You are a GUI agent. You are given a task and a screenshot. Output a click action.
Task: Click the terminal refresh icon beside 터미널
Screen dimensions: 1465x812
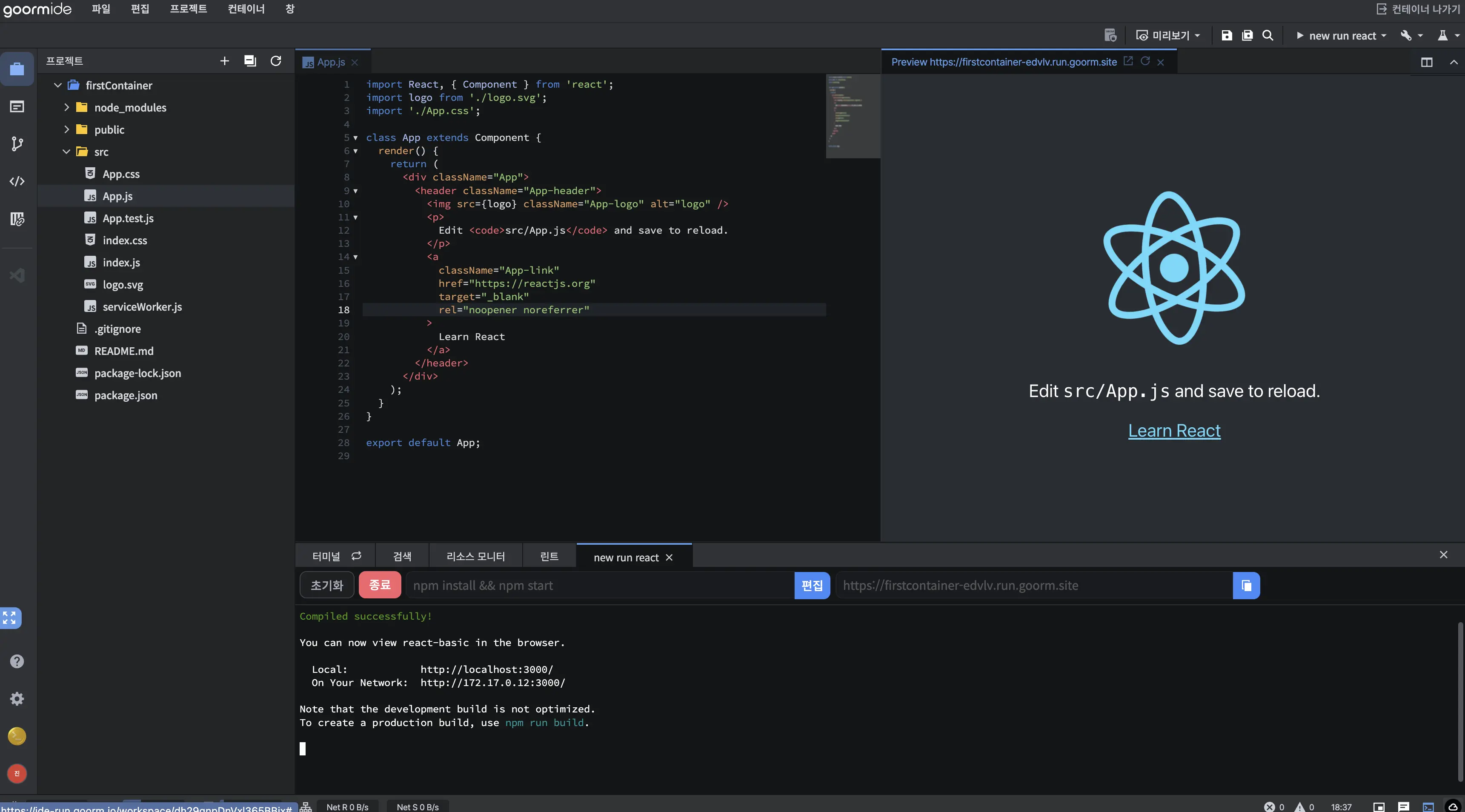[357, 555]
